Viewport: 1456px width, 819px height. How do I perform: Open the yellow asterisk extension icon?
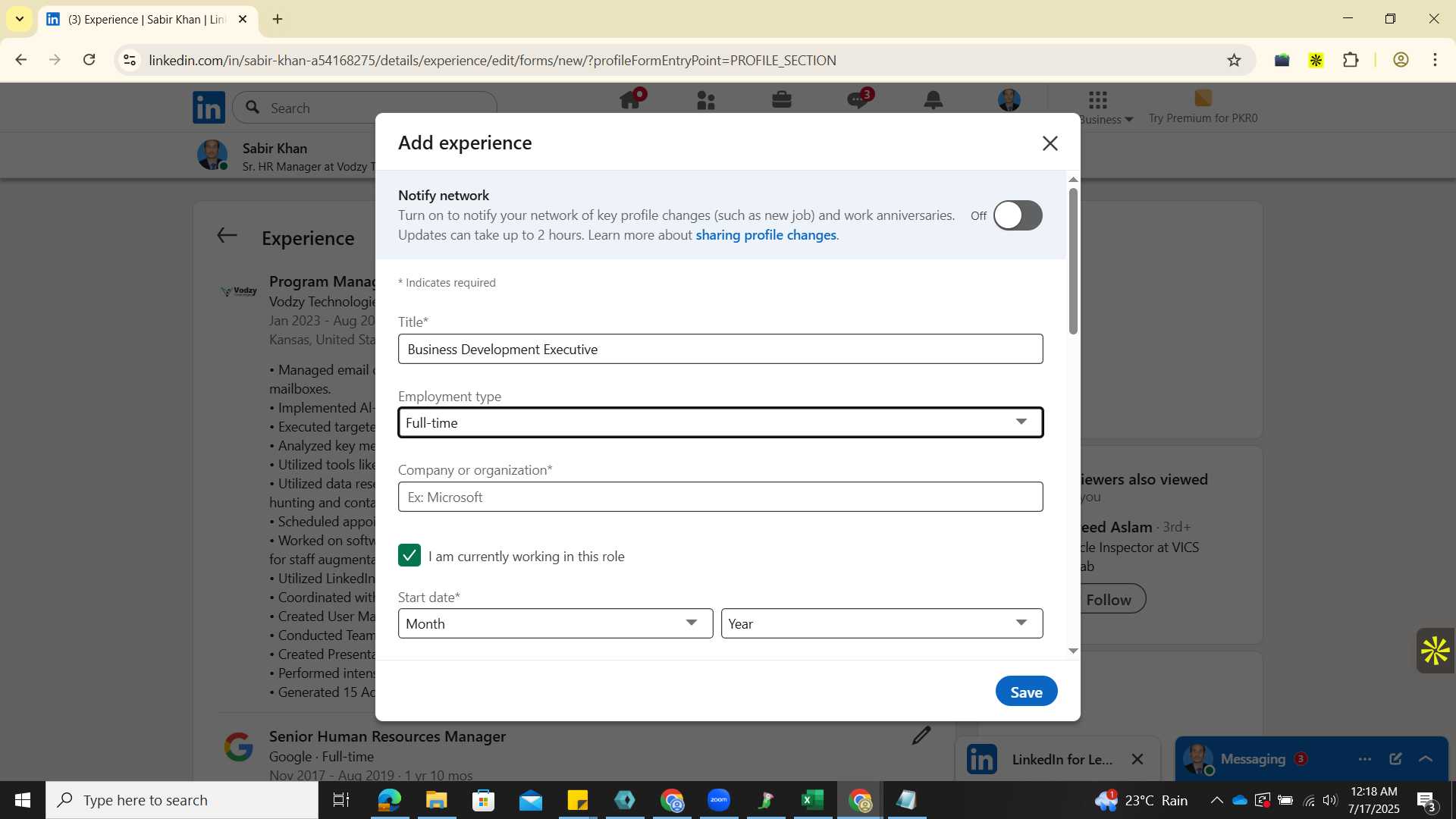pos(1316,60)
